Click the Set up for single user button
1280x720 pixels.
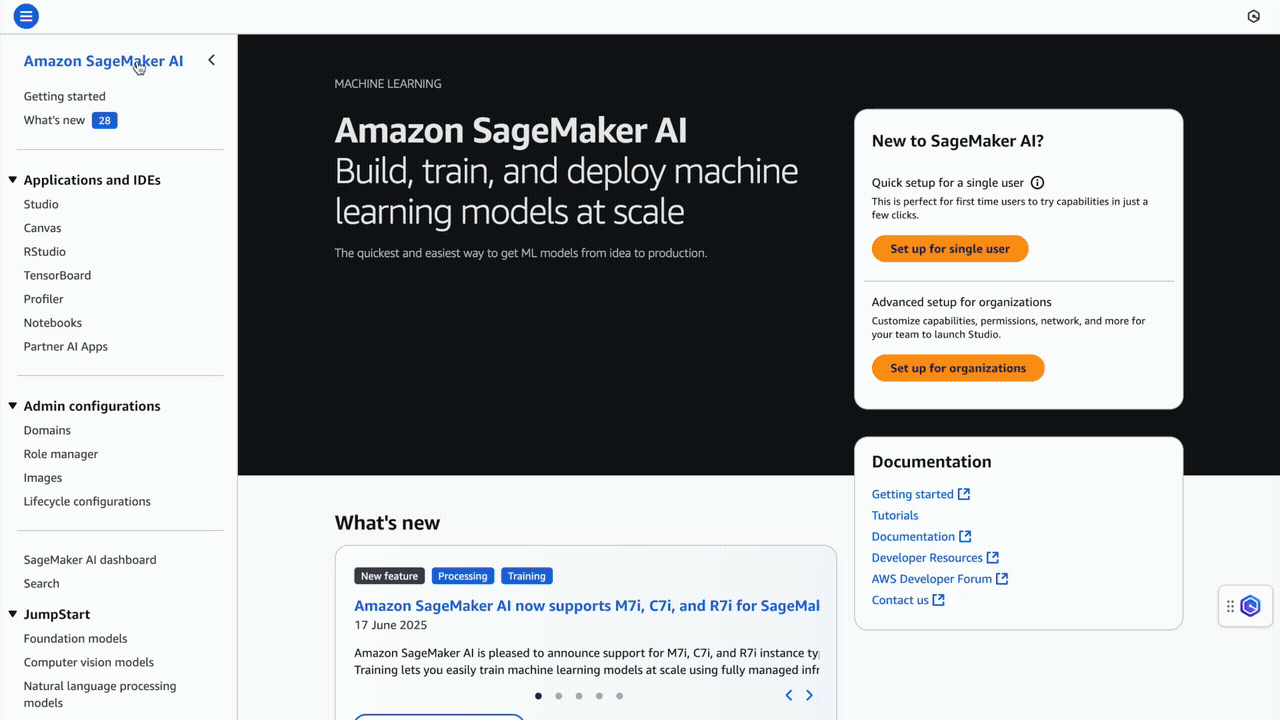coord(949,248)
